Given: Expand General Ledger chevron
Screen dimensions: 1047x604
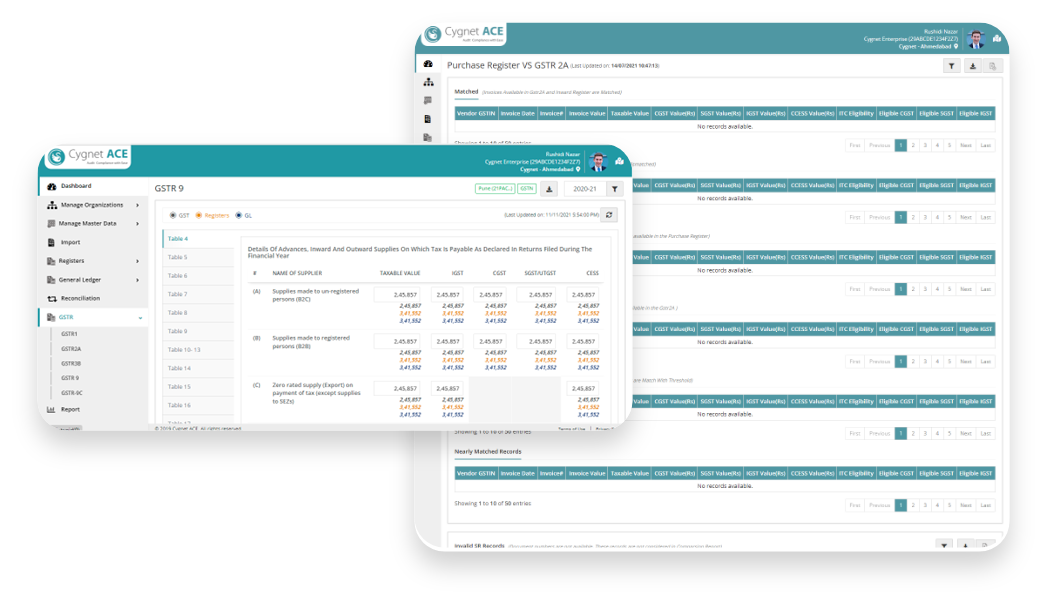Looking at the screenshot, I should click(x=138, y=280).
